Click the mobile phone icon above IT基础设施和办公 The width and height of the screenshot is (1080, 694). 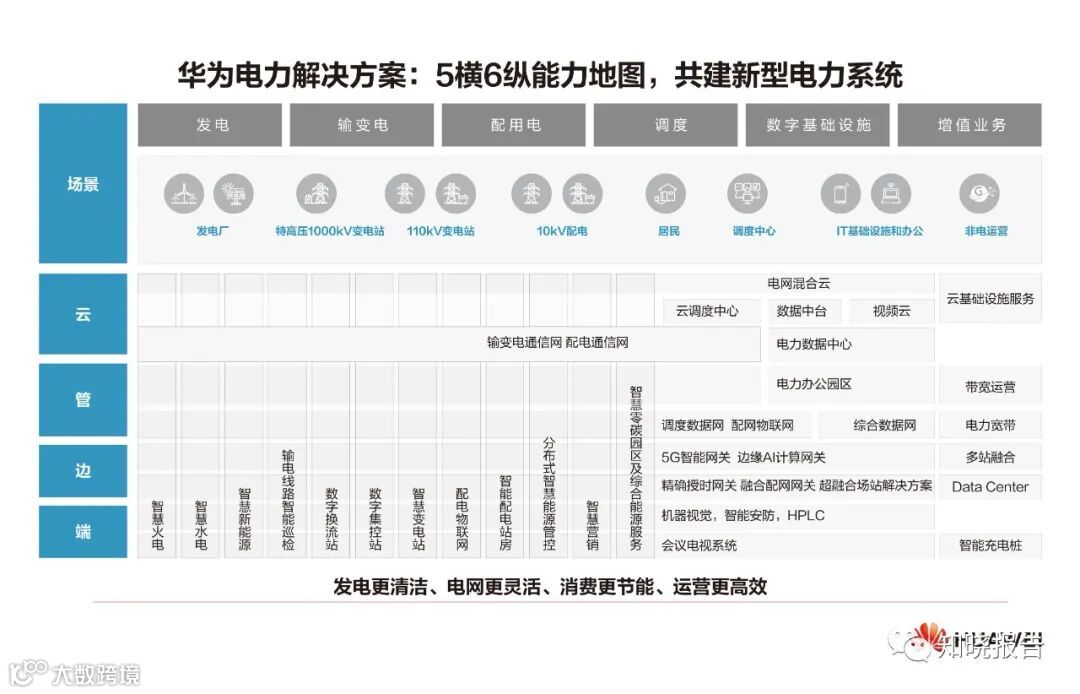click(x=841, y=193)
